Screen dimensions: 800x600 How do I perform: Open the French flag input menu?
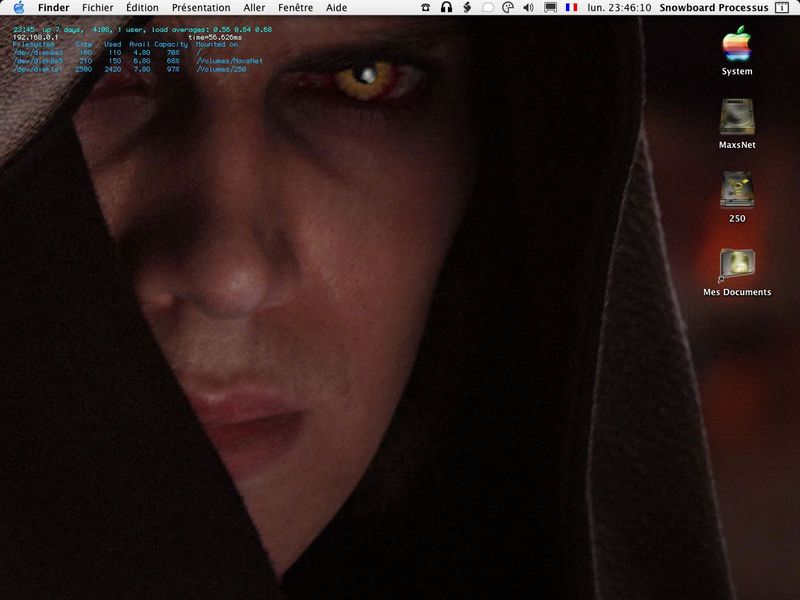(x=571, y=8)
